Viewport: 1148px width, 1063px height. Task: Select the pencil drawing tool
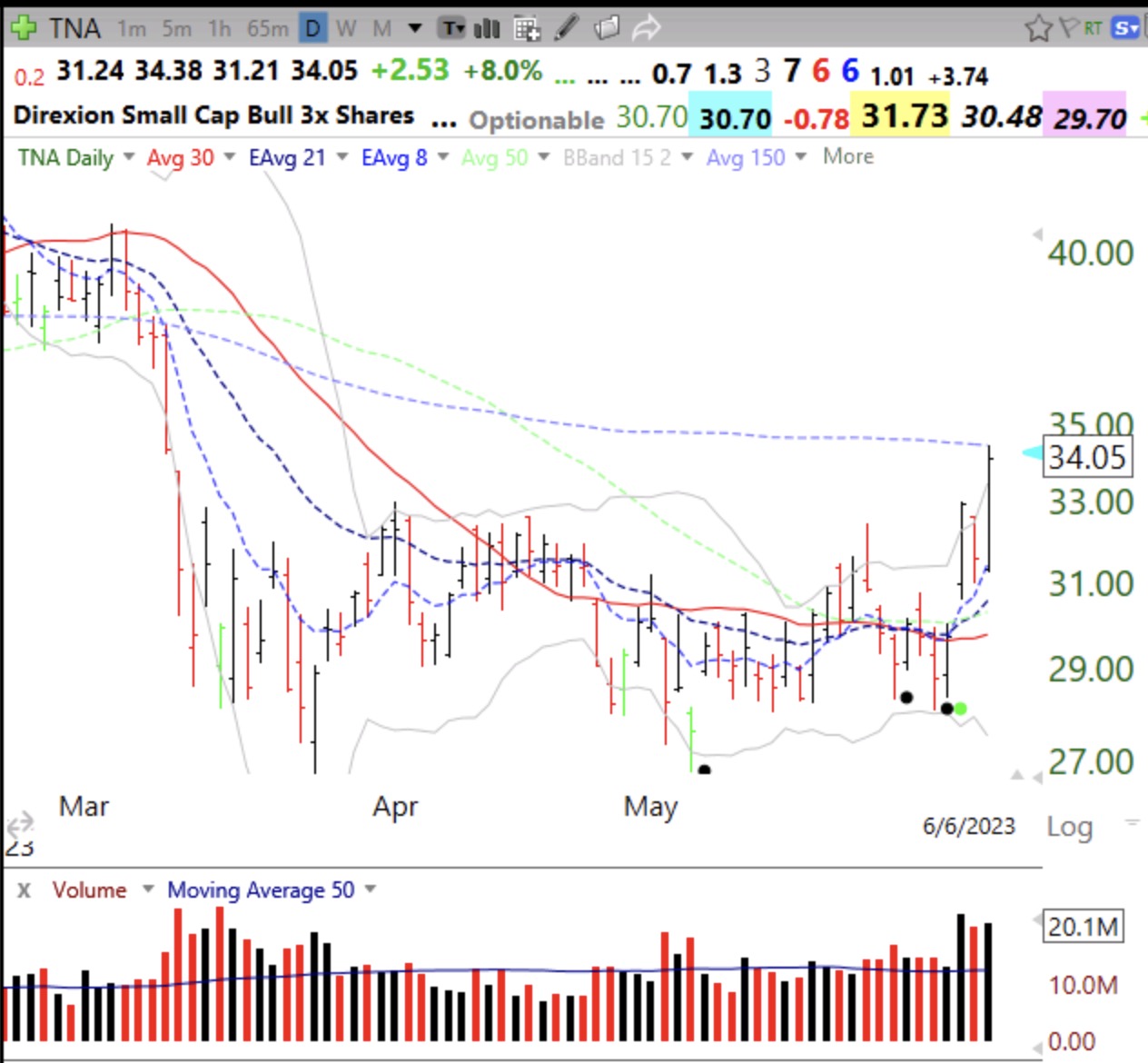567,28
